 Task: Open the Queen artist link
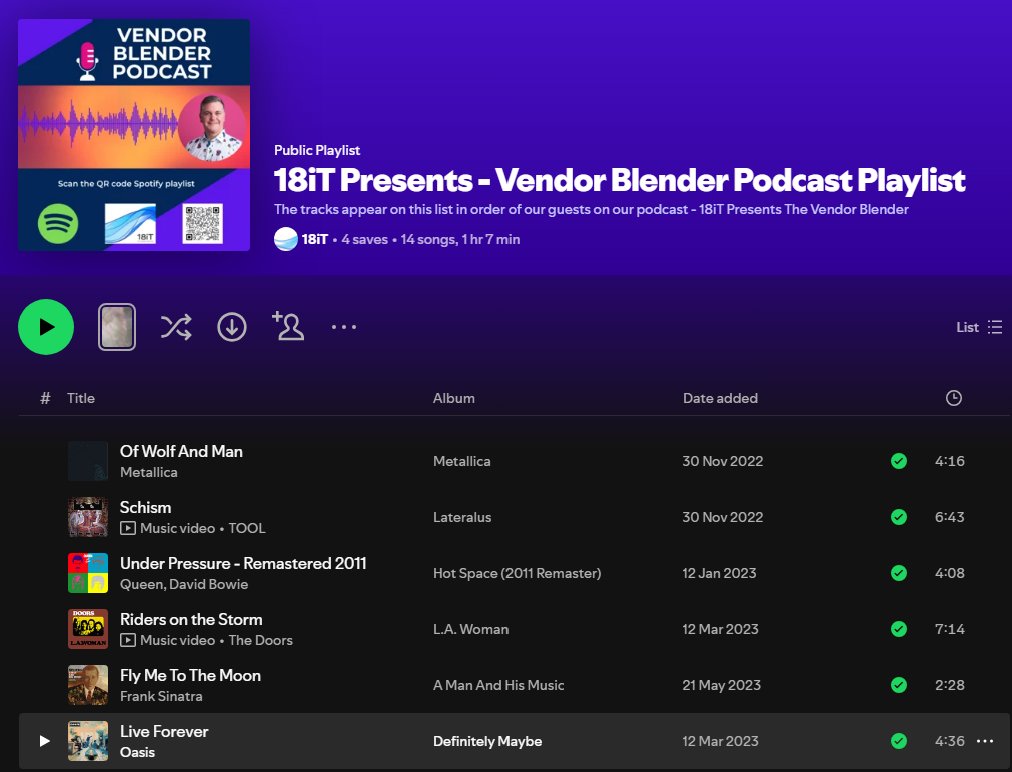141,584
